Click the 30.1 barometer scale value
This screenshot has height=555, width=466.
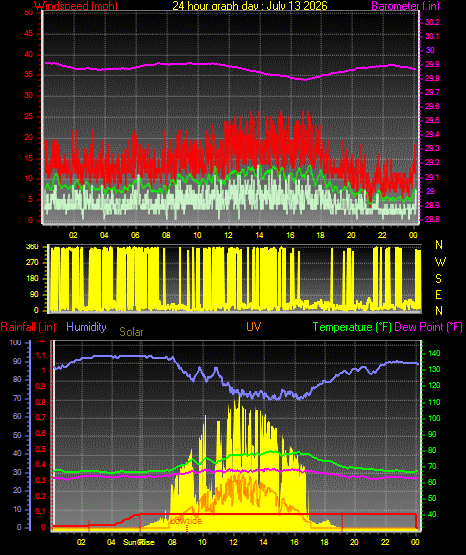(432, 36)
